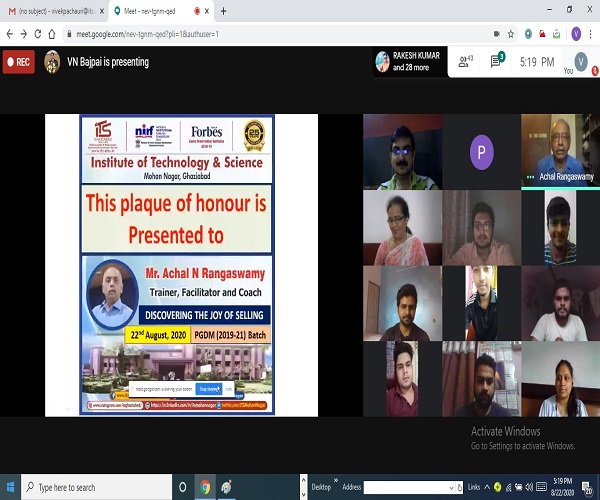The height and width of the screenshot is (500, 600).
Task: Open Cortana circle icon on taskbar
Action: pos(183,487)
